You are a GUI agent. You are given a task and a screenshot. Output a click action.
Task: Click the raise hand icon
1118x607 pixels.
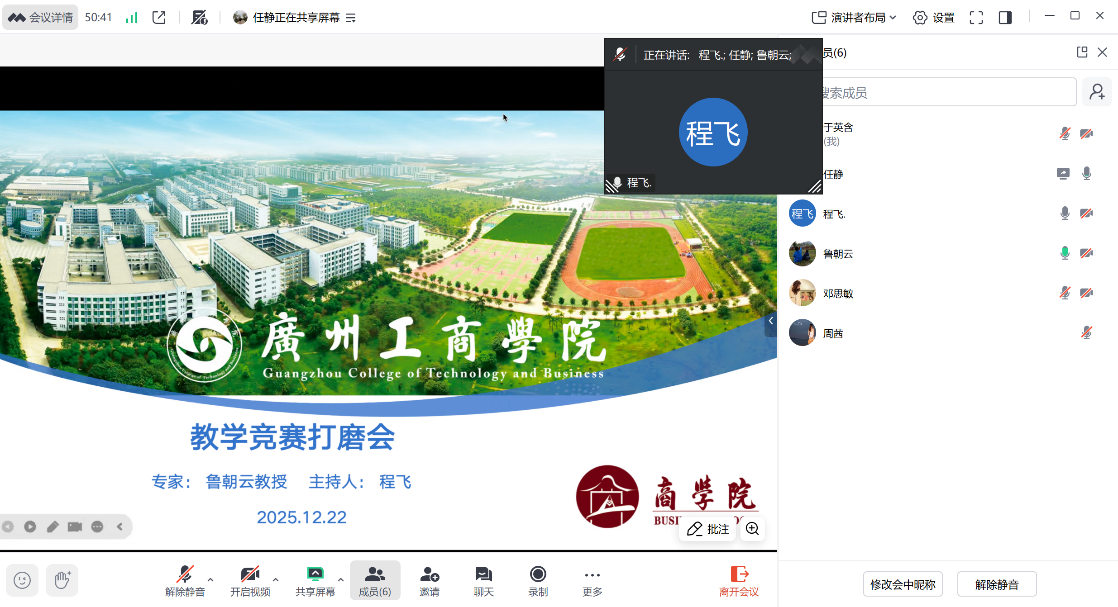pos(62,579)
